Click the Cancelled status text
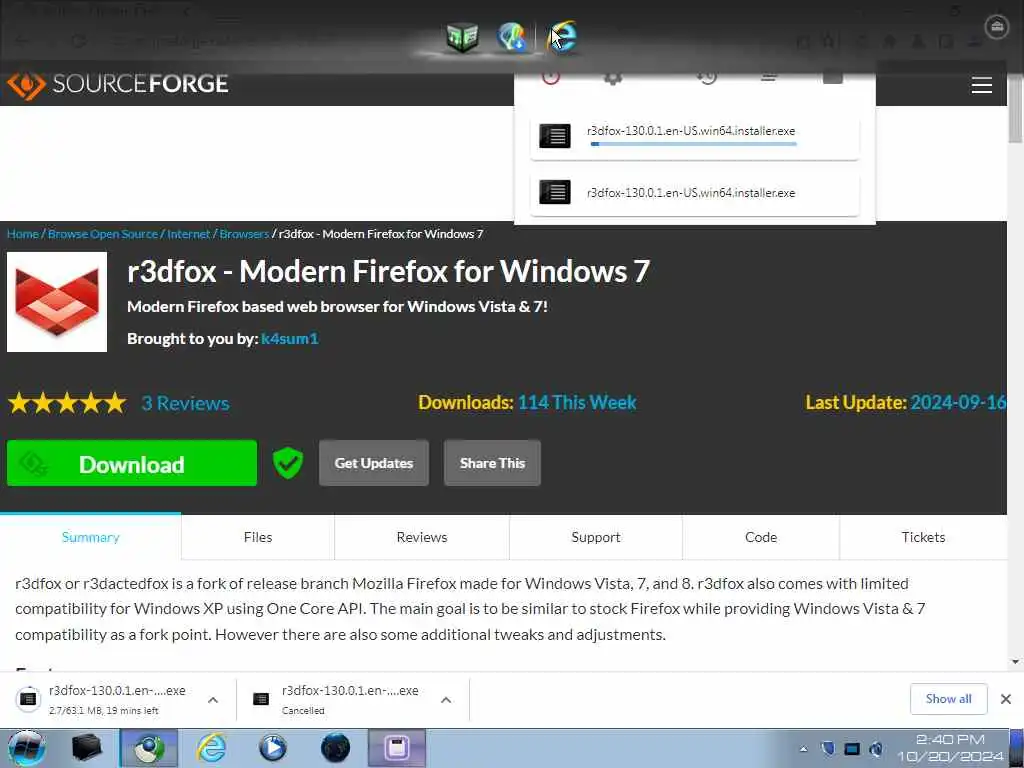1024x768 pixels. [x=303, y=711]
